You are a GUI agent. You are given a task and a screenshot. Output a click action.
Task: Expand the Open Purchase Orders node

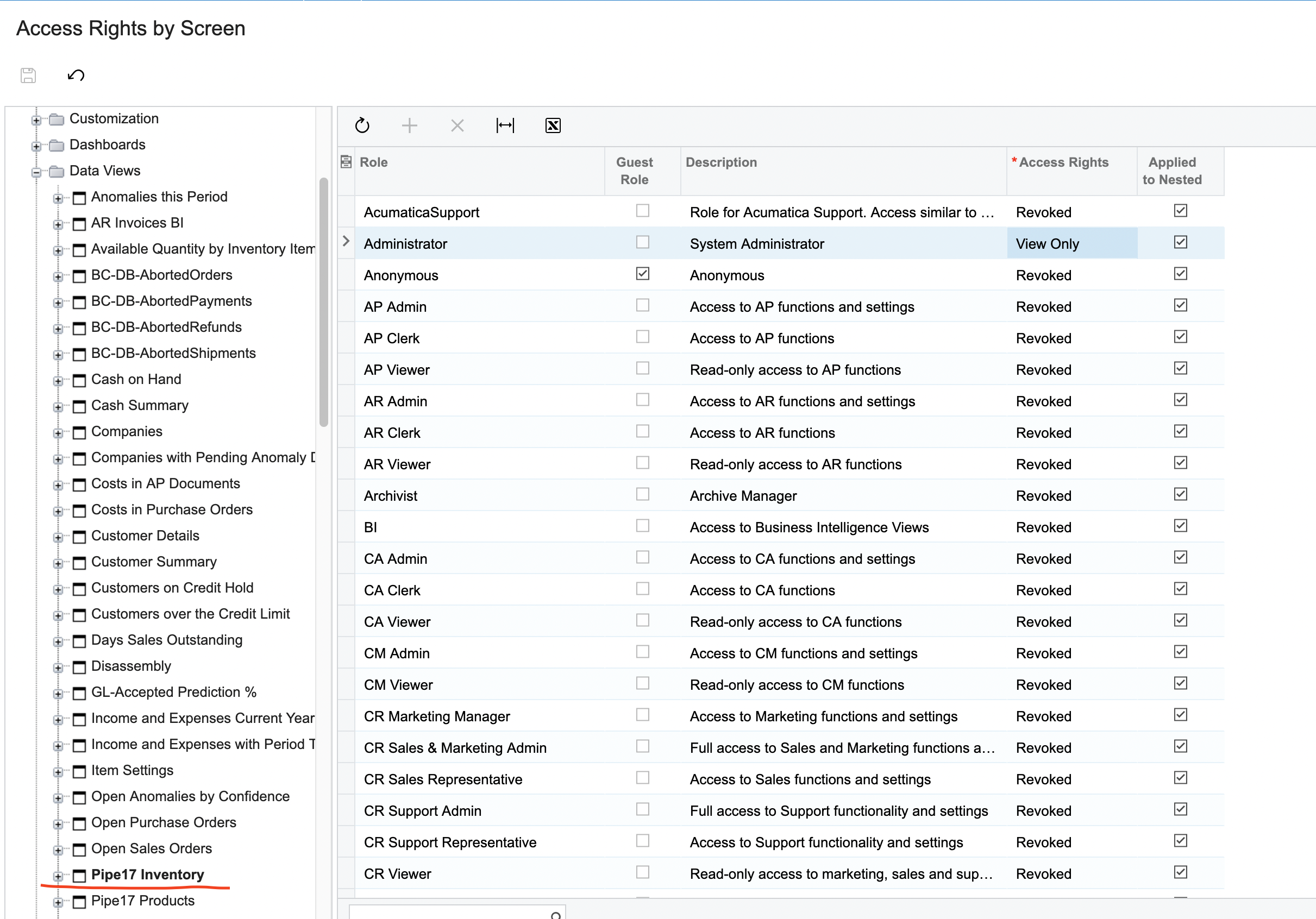(58, 824)
